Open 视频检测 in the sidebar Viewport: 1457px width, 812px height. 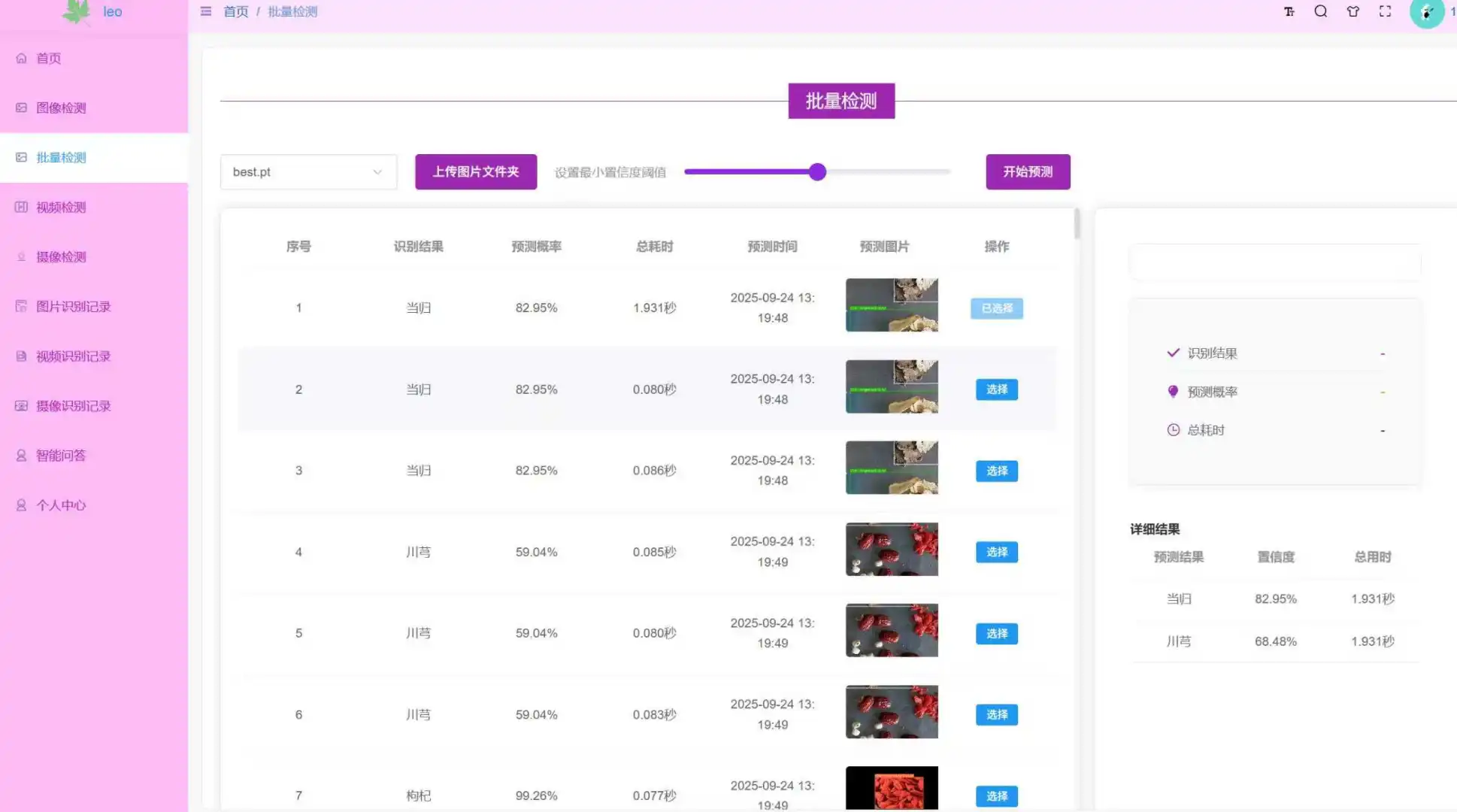click(x=60, y=207)
